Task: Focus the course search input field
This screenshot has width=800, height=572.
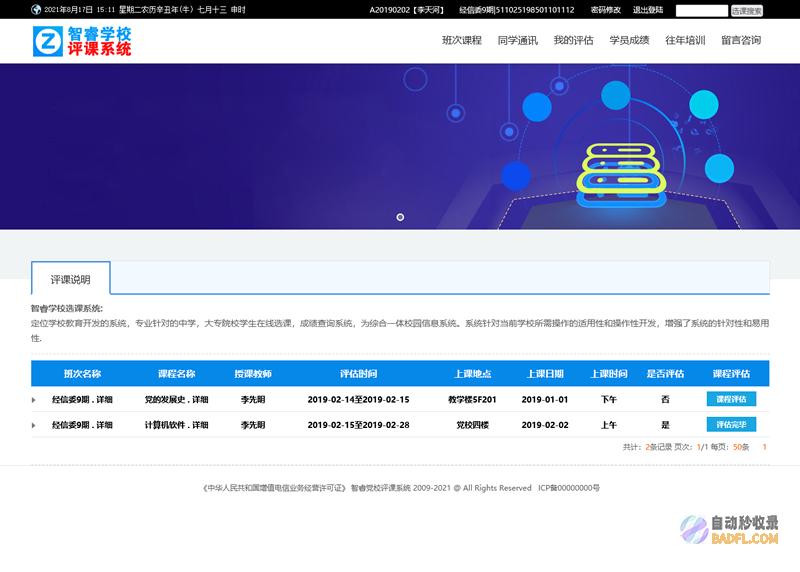Action: 702,10
